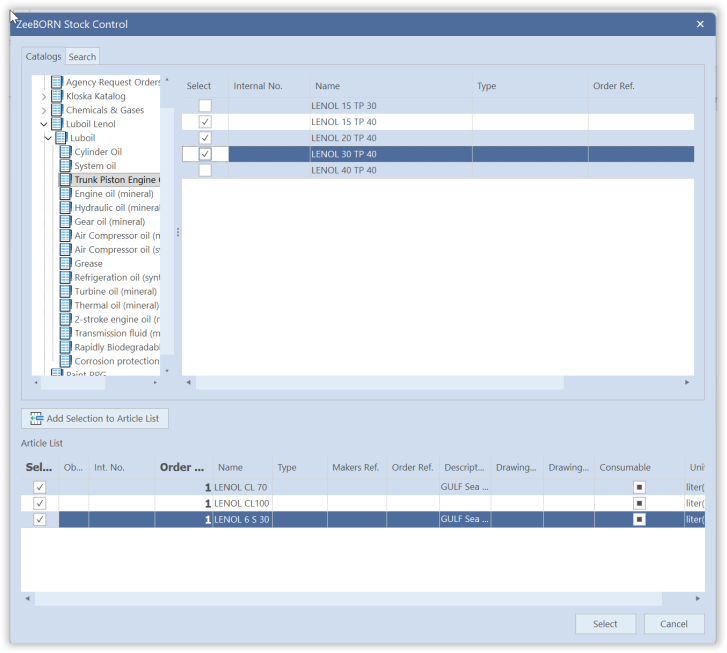Viewport: 727px width, 653px height.
Task: Click the Cancel button
Action: [674, 624]
